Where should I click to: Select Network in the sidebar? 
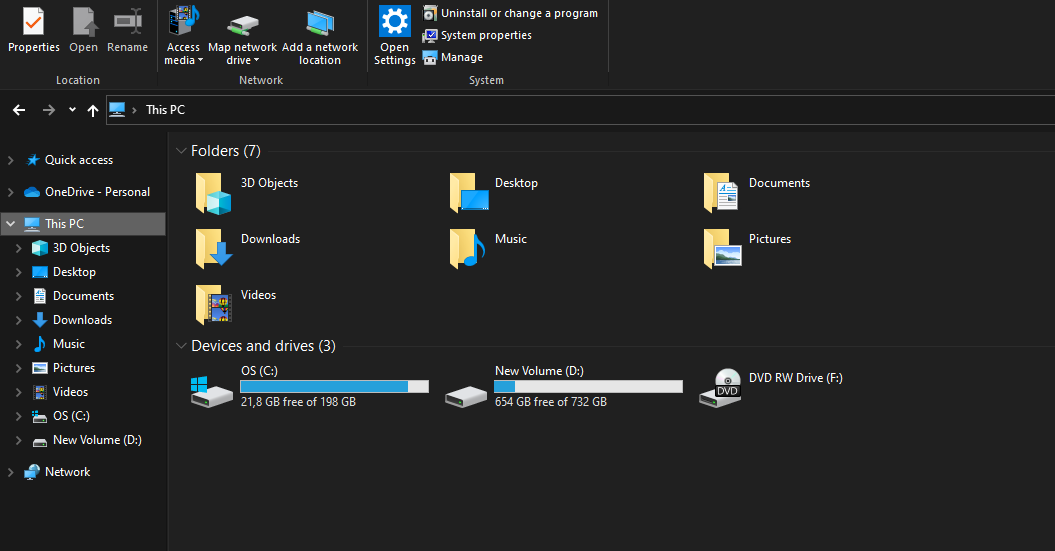point(67,472)
